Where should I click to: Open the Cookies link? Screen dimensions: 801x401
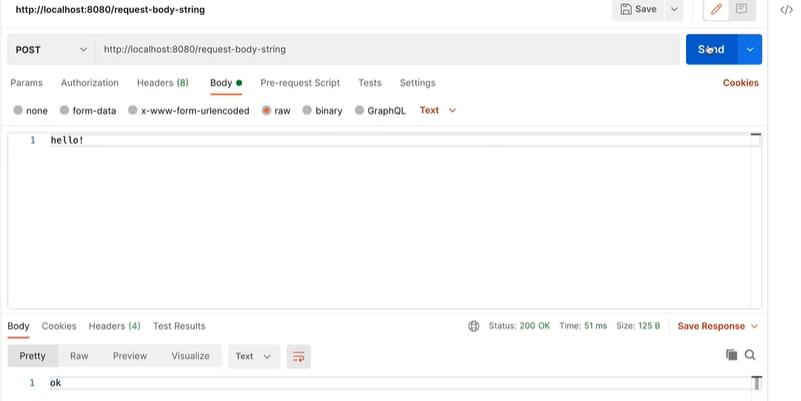pyautogui.click(x=740, y=83)
